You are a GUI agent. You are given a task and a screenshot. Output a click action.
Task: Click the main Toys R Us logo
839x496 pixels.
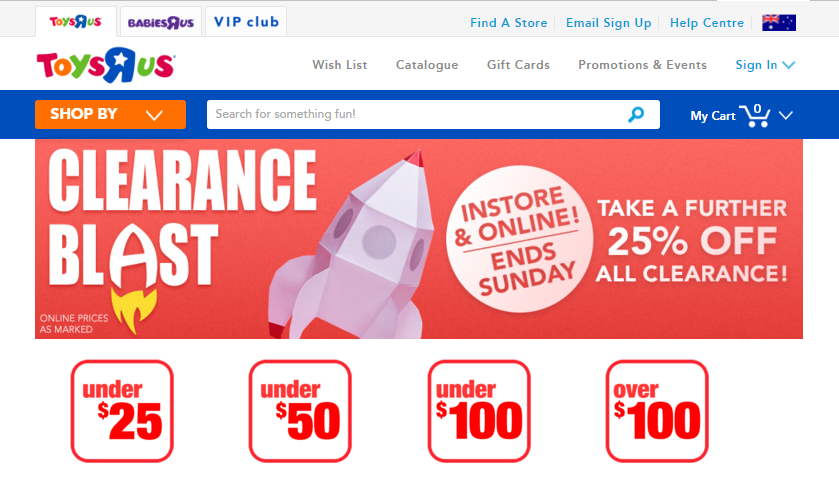(x=106, y=65)
